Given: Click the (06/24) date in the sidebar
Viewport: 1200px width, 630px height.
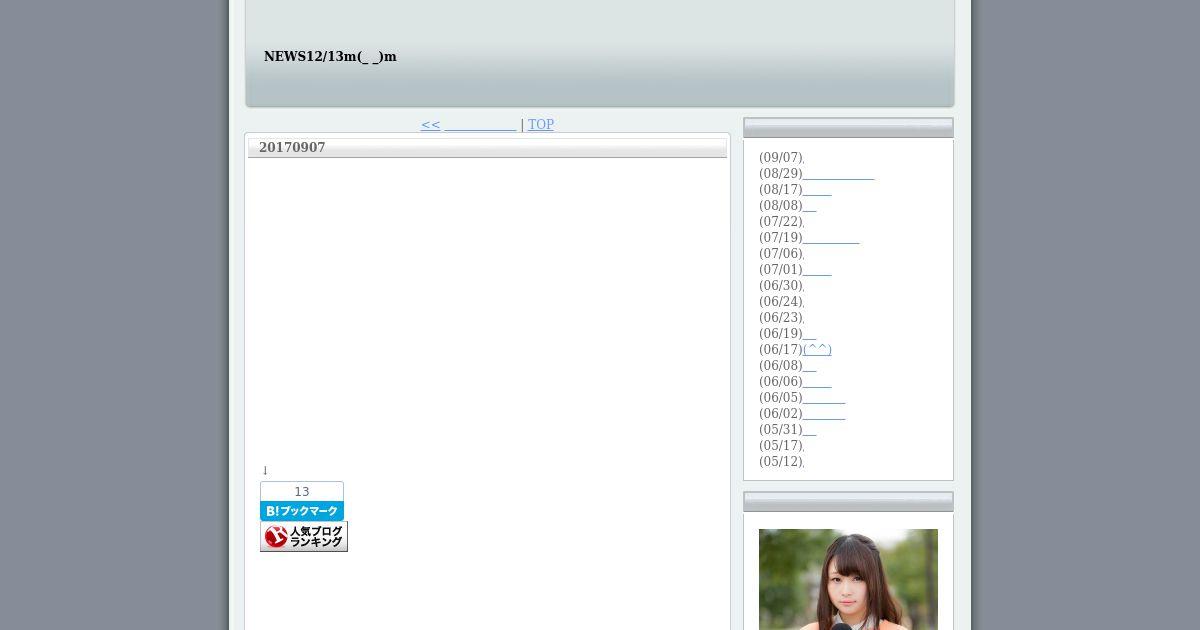Looking at the screenshot, I should pos(781,302).
